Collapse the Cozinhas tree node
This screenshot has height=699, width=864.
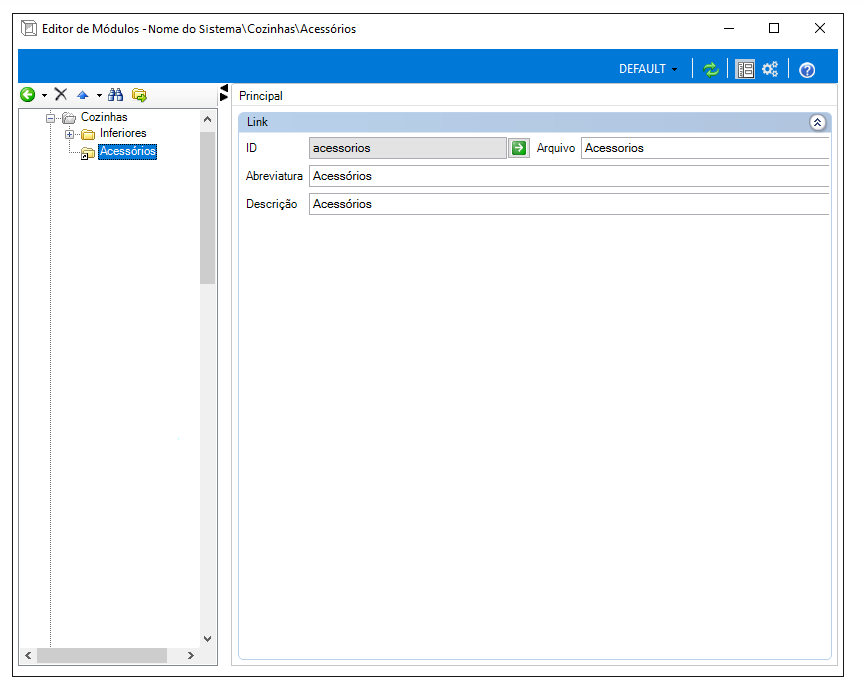(51, 118)
